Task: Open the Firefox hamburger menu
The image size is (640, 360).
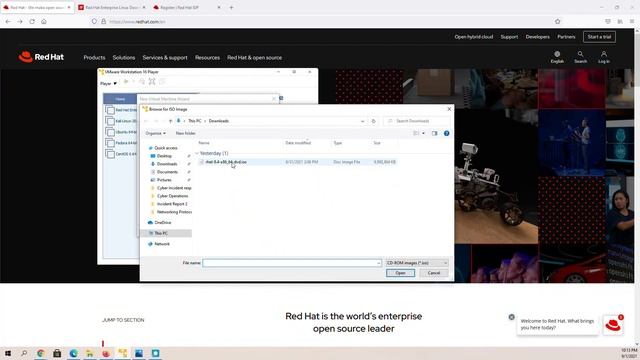Action: [x=632, y=22]
